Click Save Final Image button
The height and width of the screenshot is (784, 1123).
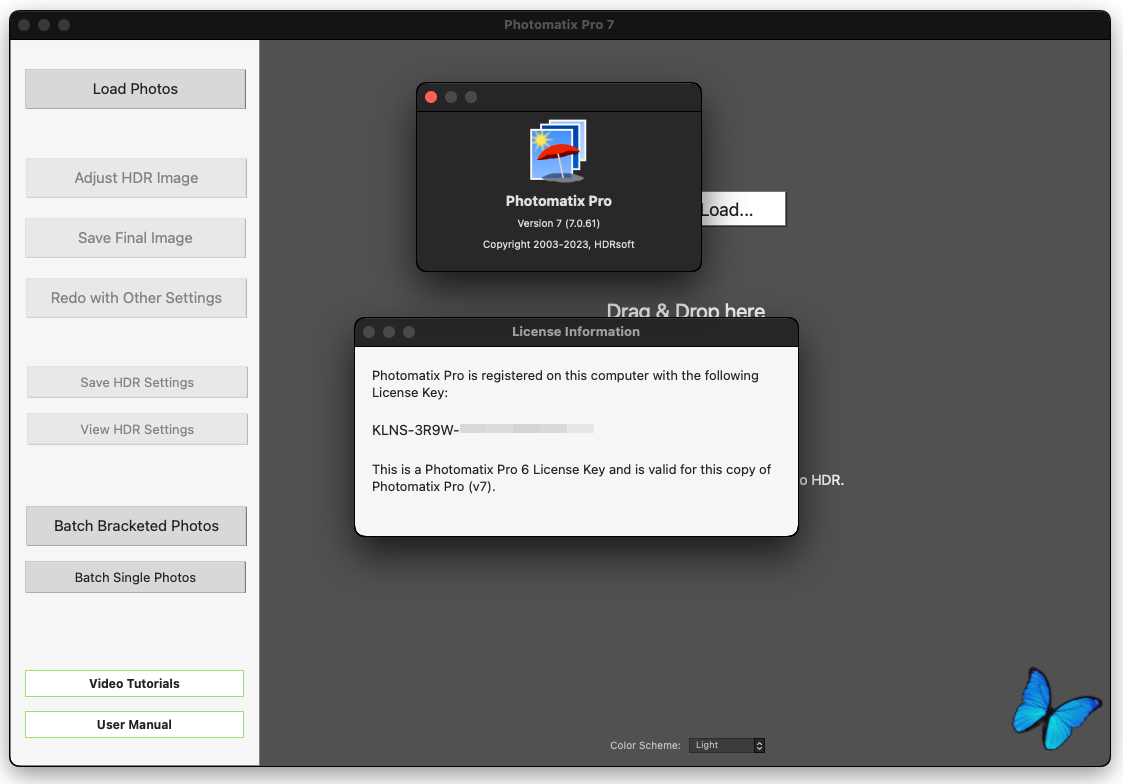135,238
